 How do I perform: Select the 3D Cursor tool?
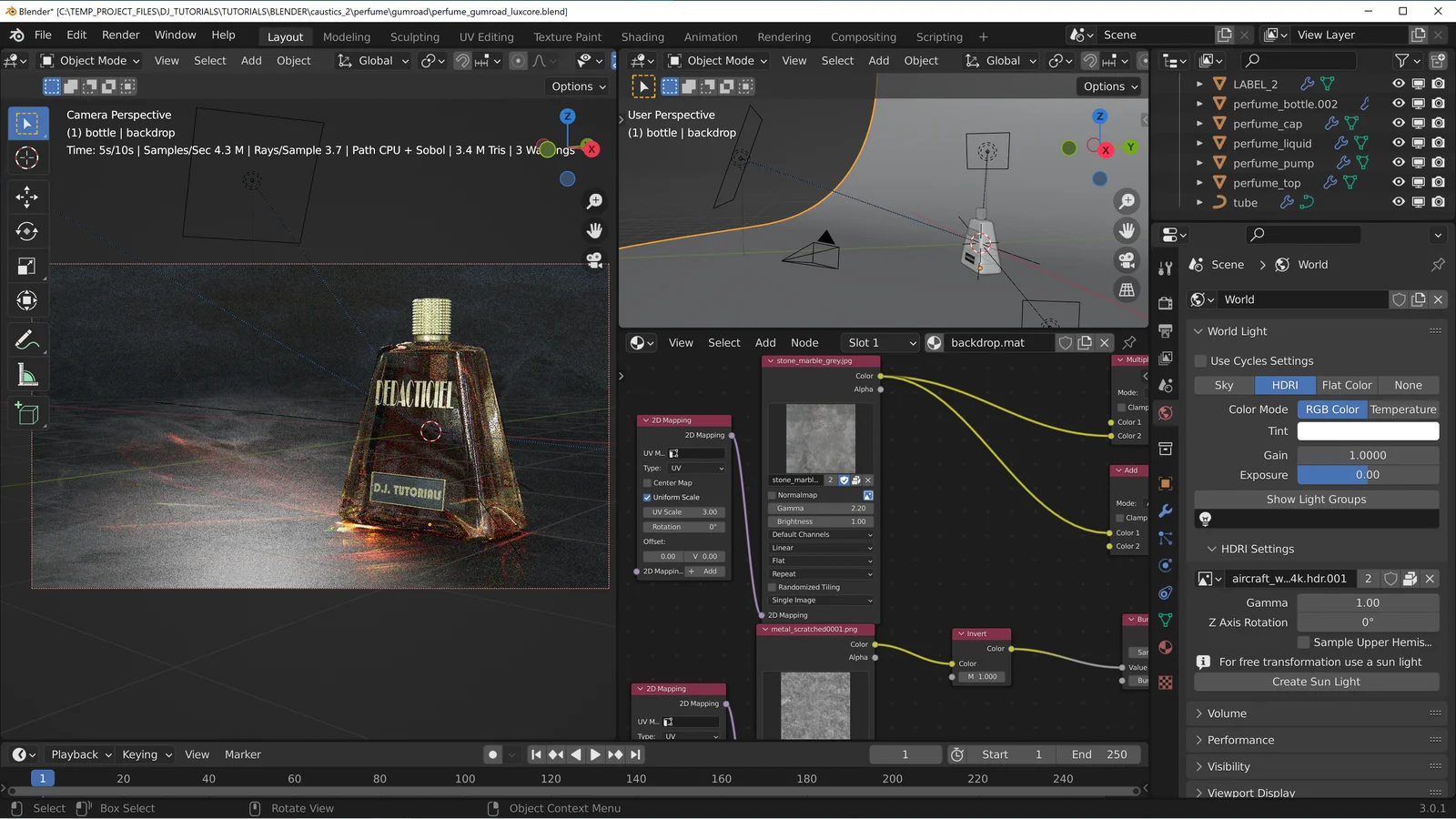pos(27,157)
